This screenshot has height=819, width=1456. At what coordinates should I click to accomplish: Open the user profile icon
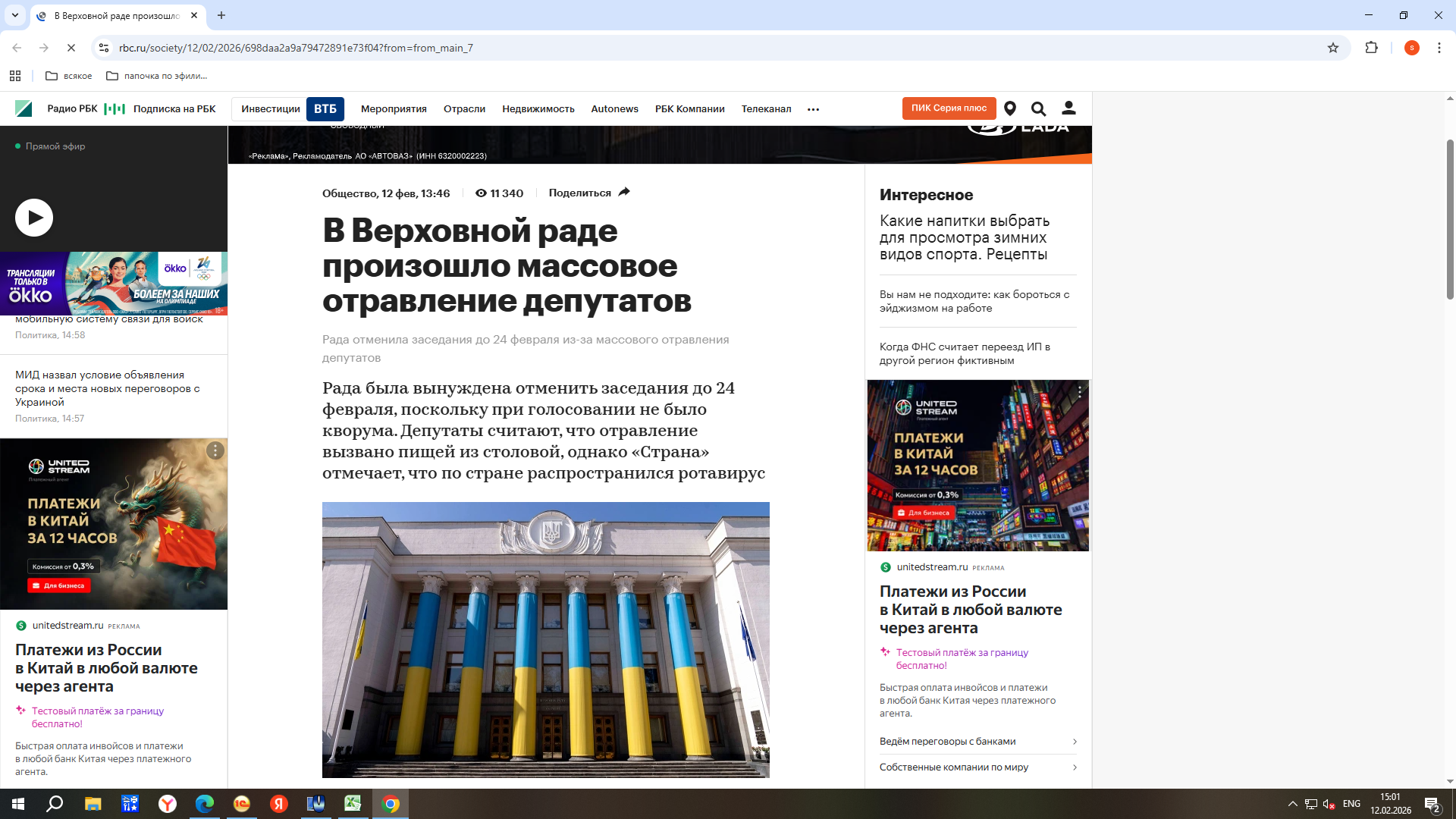click(x=1068, y=108)
